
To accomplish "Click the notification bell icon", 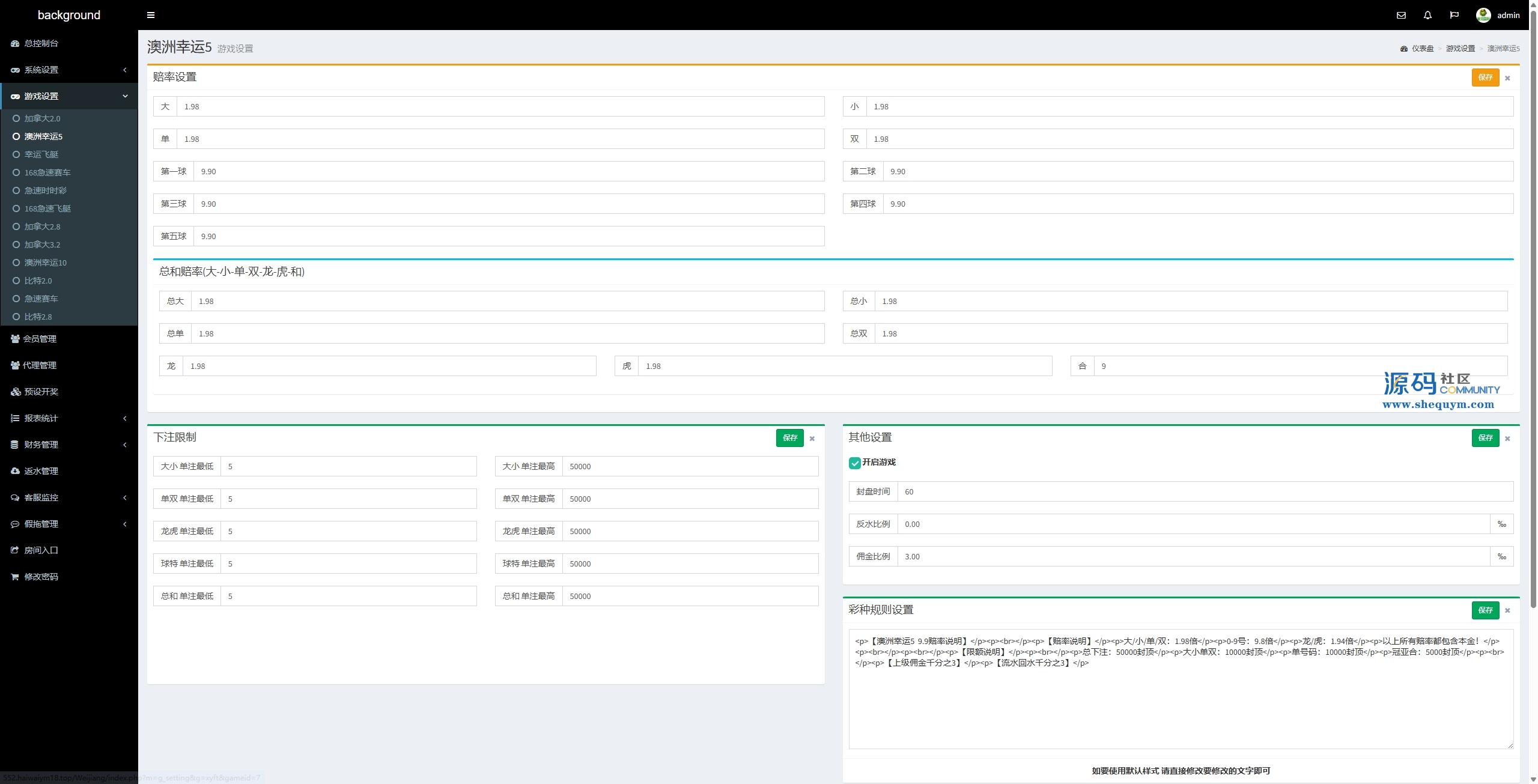I will [x=1427, y=15].
